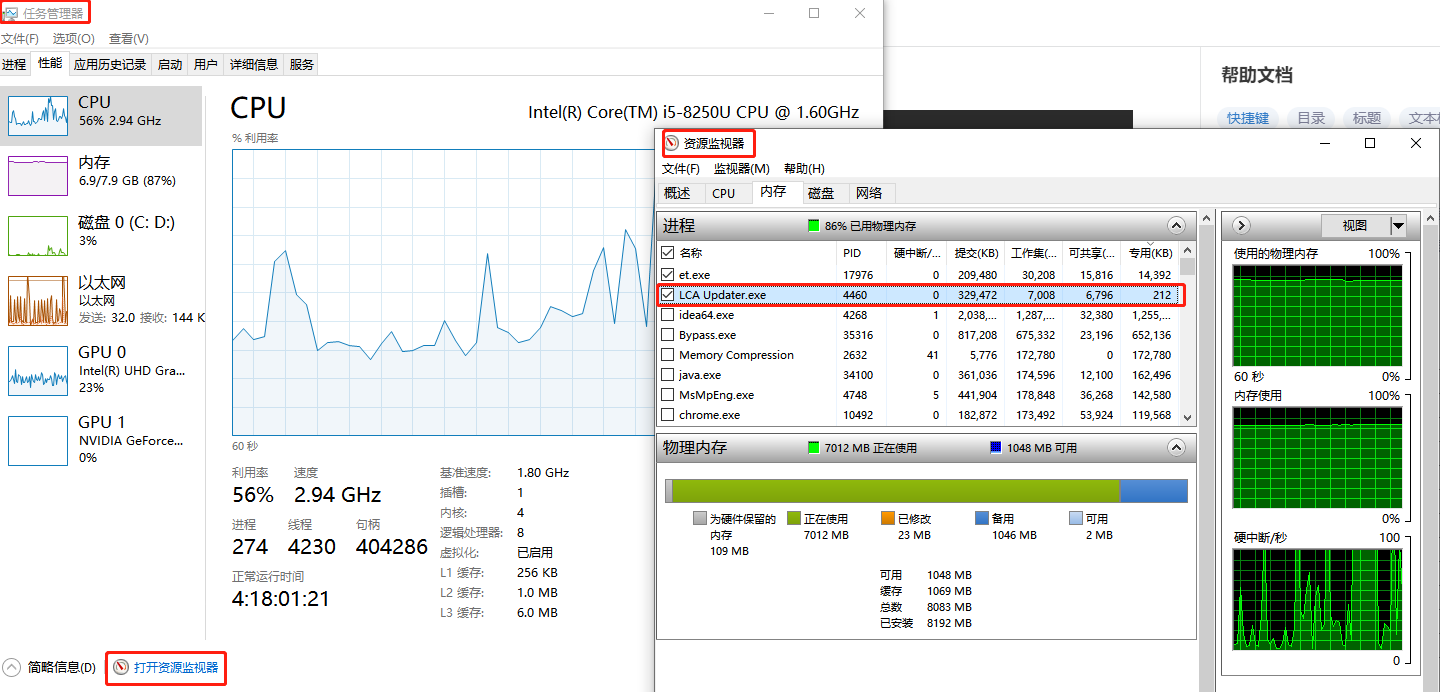The image size is (1440, 692).
Task: Open Resource Monitor link icon in Task Manager
Action: point(121,667)
